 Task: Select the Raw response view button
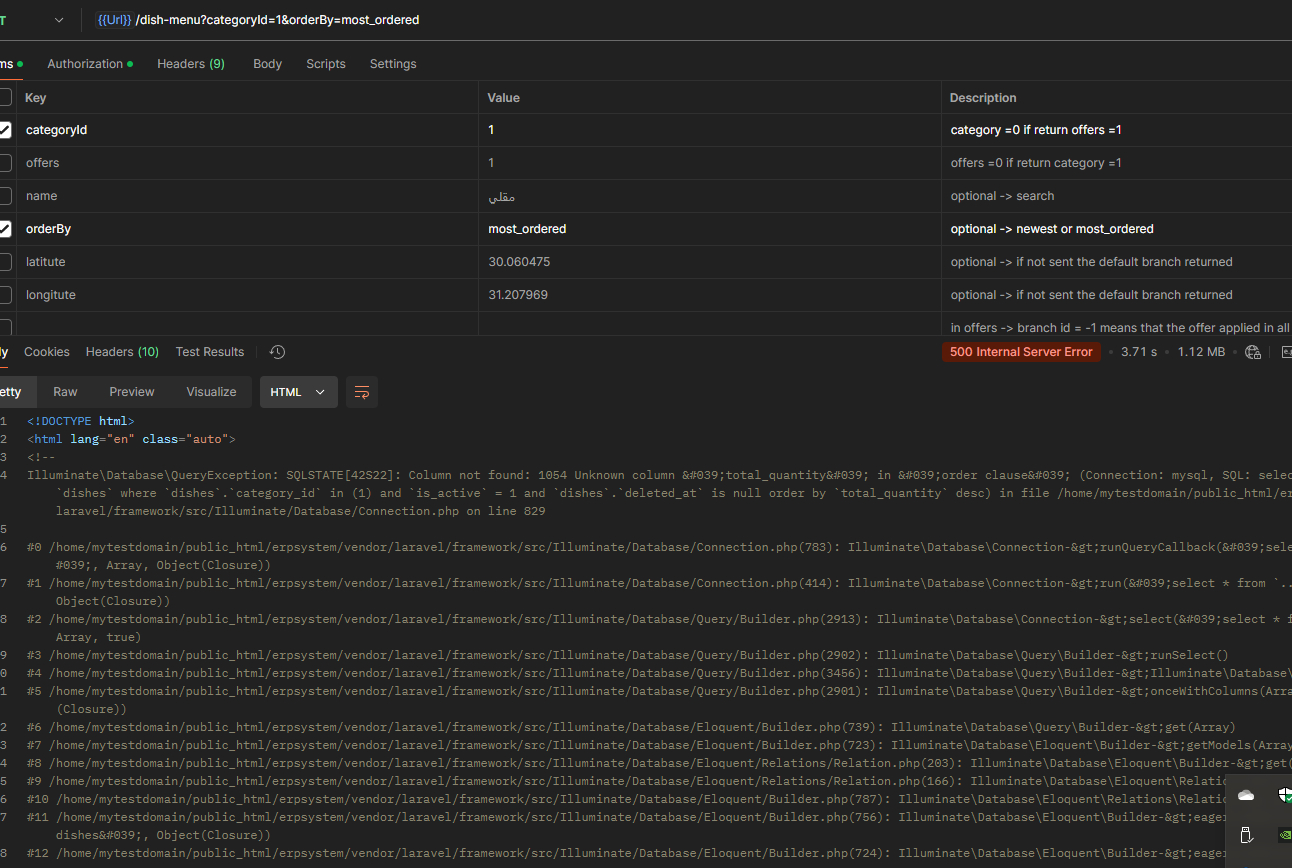pyautogui.click(x=65, y=392)
